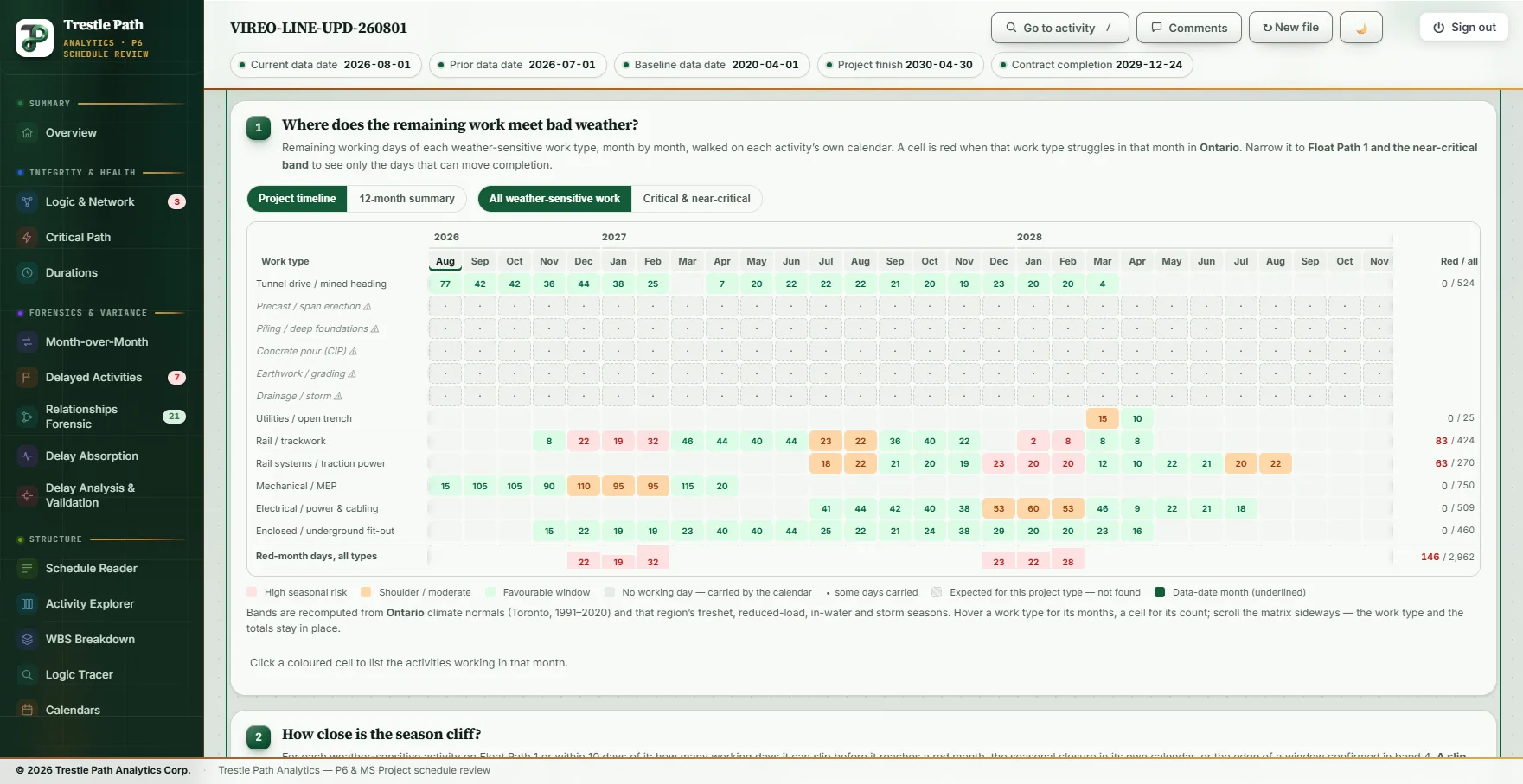Click the Rail / trackwork row label

(x=291, y=441)
